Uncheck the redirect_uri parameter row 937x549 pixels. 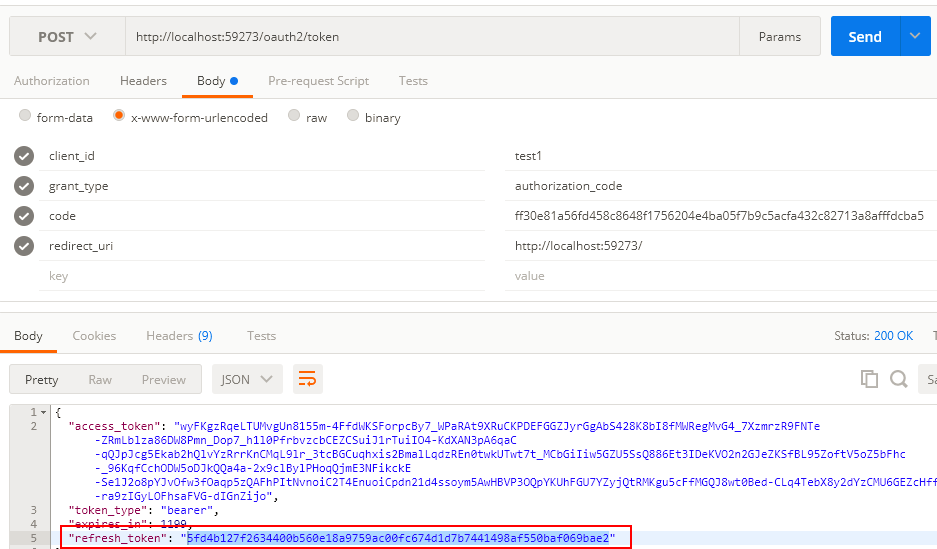(x=24, y=246)
